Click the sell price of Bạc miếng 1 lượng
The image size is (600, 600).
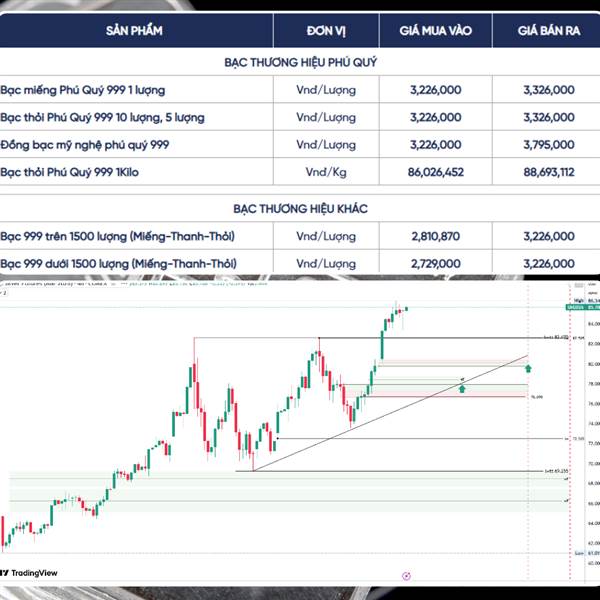(549, 90)
